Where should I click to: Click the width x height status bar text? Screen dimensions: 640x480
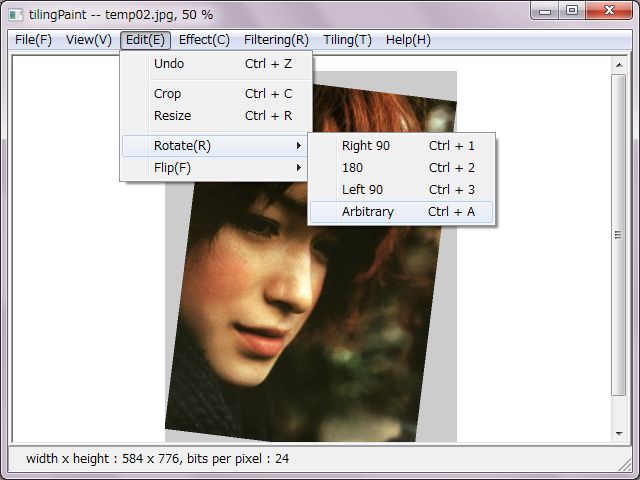[158, 459]
